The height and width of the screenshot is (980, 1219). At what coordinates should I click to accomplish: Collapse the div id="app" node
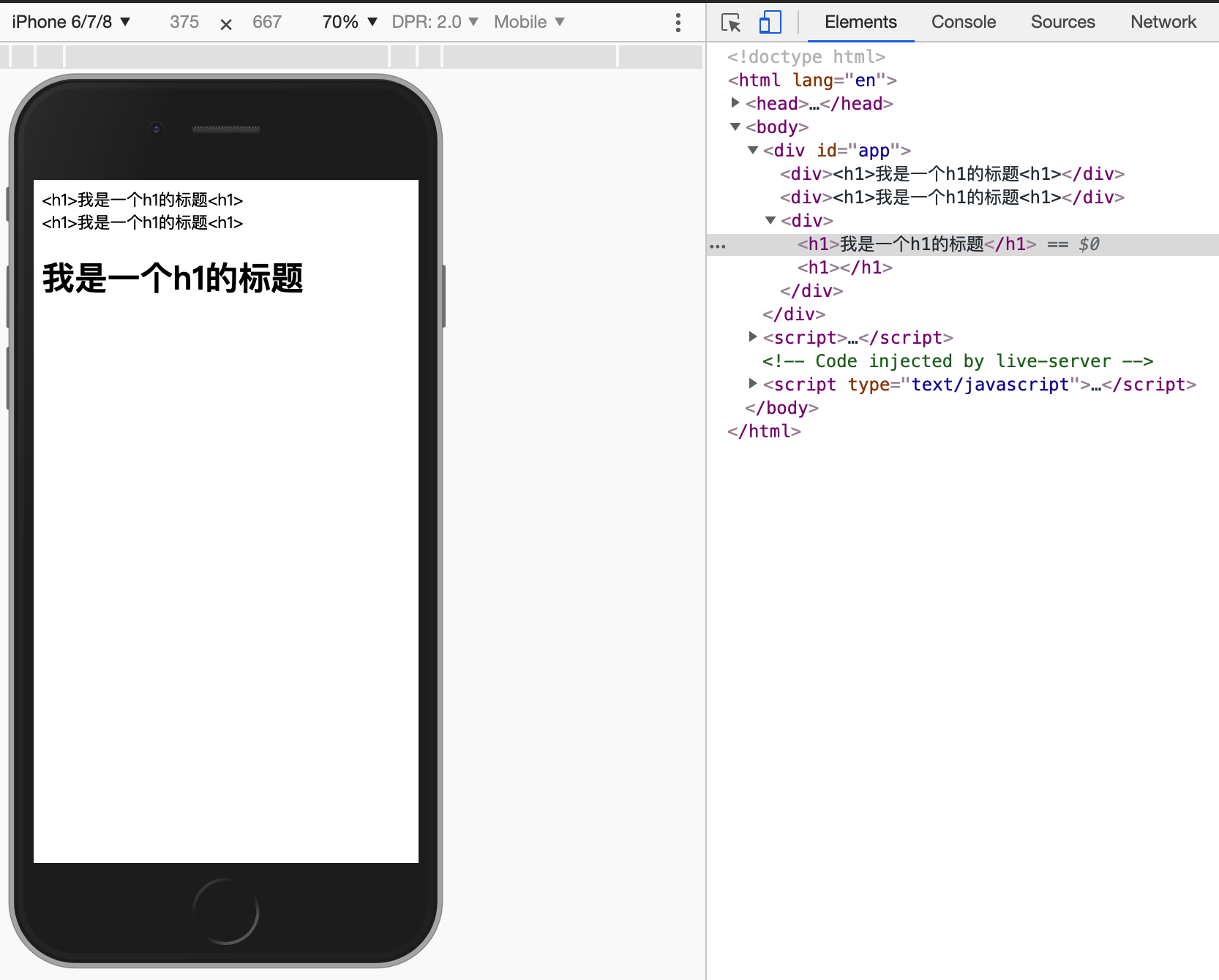click(753, 150)
